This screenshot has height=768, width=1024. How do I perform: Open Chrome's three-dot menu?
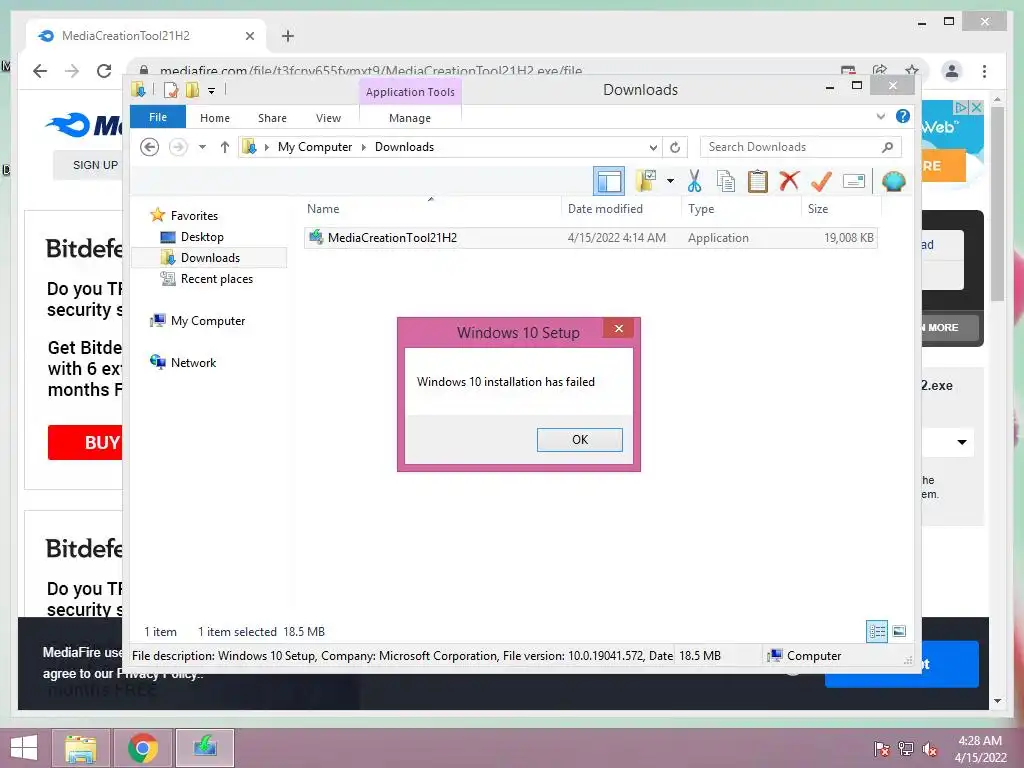984,71
